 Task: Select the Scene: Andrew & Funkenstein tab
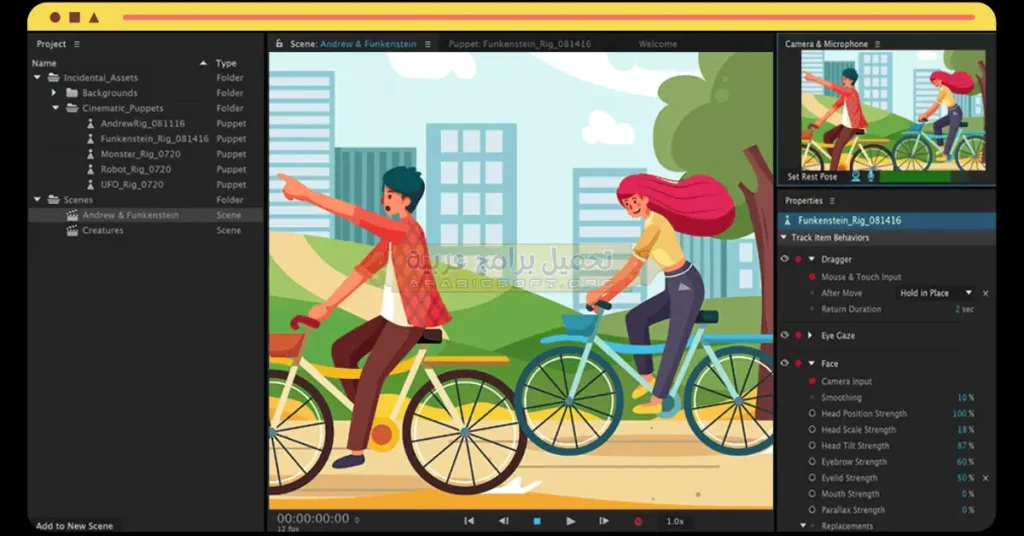click(353, 44)
